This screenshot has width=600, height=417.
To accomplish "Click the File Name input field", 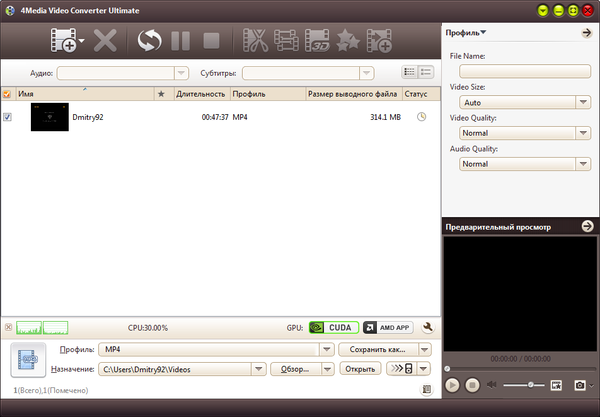I will (525, 72).
